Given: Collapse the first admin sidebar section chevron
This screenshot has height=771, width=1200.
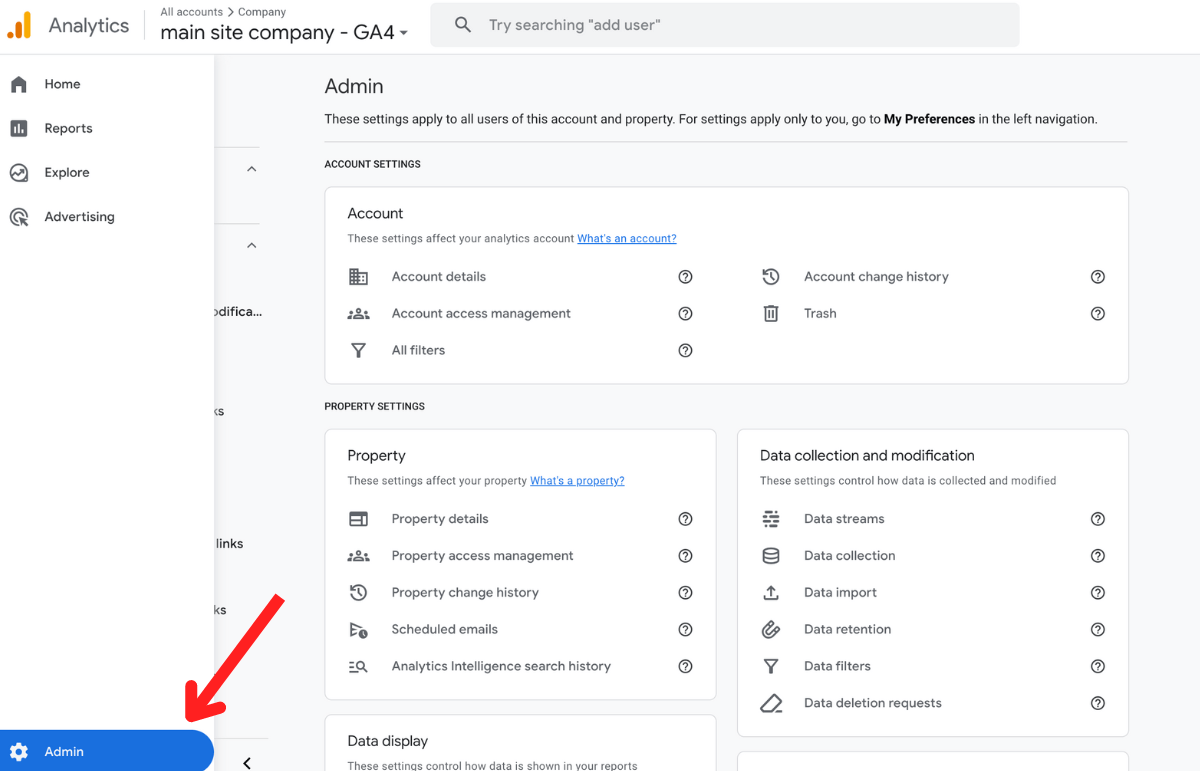Looking at the screenshot, I should click(x=252, y=169).
